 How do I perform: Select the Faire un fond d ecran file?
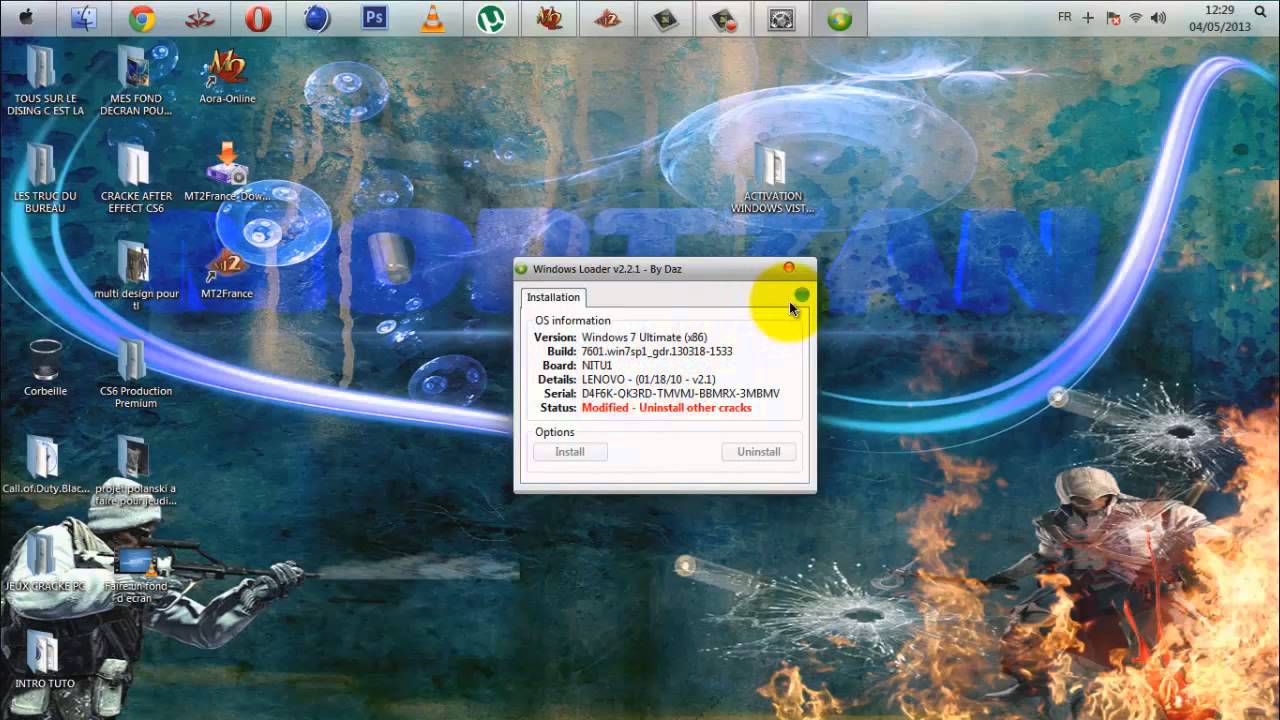click(135, 575)
